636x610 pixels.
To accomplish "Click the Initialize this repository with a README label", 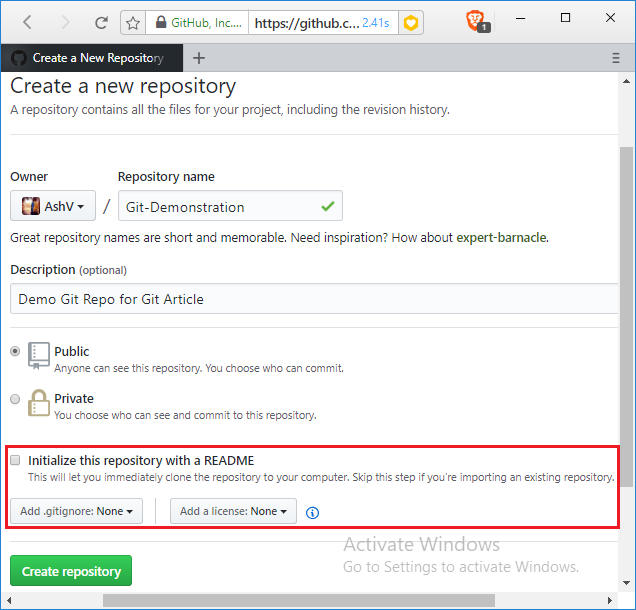I will click(x=141, y=460).
